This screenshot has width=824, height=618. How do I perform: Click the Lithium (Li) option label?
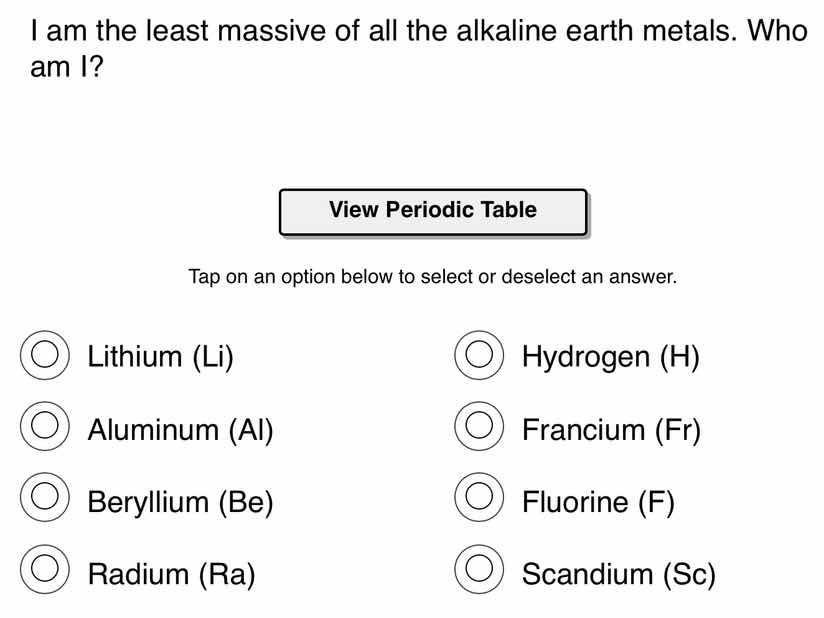click(x=160, y=357)
